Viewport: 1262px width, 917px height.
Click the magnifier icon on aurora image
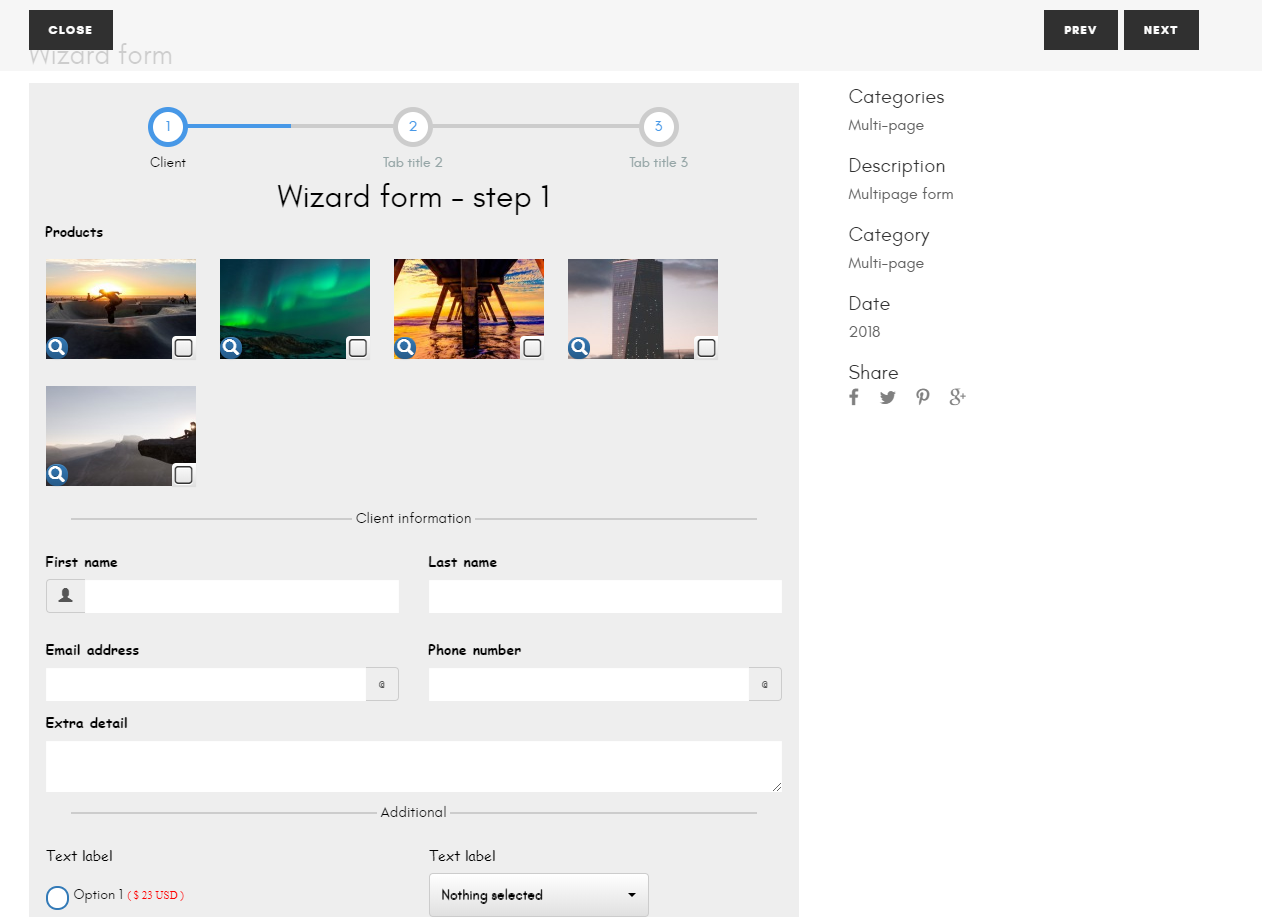[x=230, y=347]
